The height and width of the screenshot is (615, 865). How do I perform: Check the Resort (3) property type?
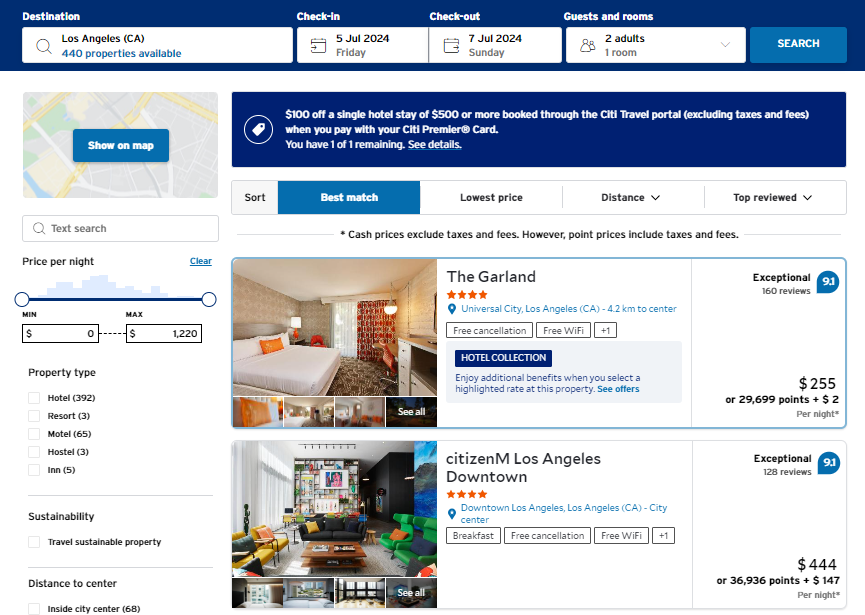(x=34, y=416)
